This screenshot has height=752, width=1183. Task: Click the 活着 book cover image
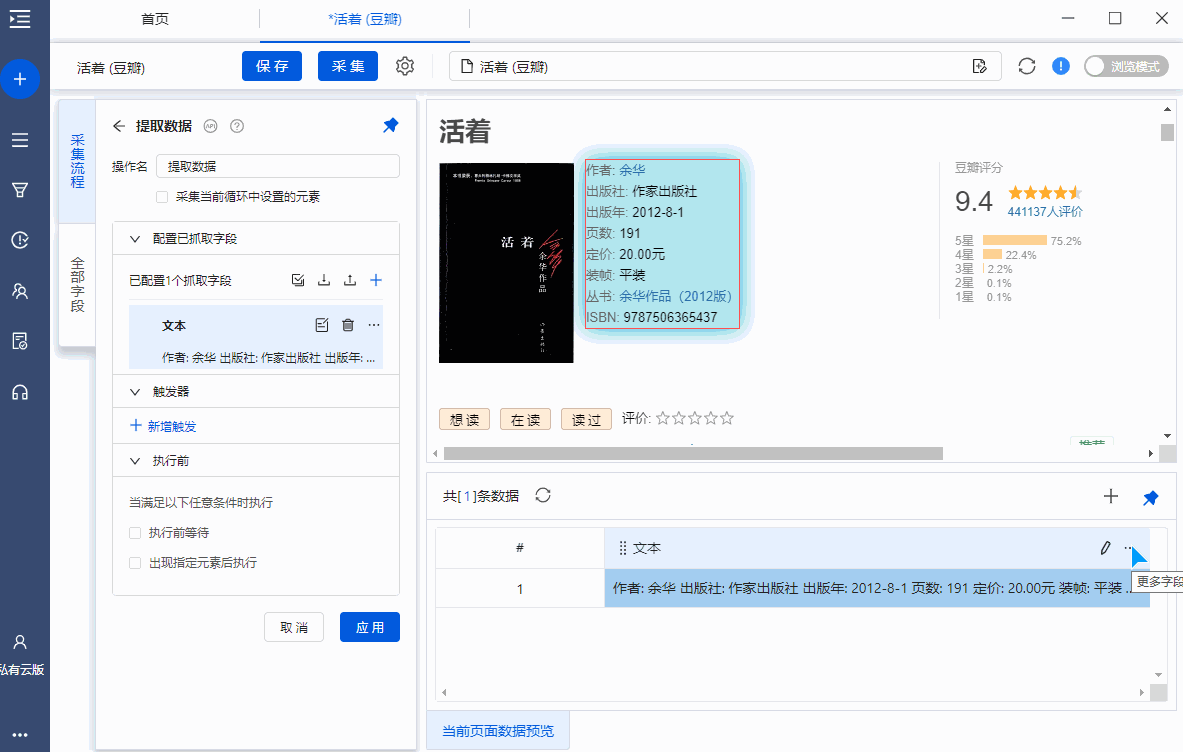pos(506,263)
